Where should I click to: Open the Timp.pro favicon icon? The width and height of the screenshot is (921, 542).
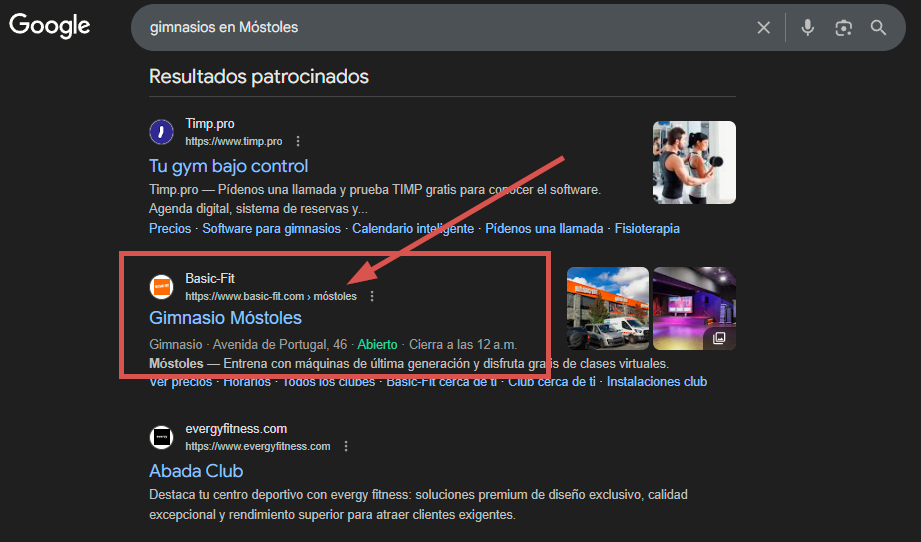(161, 132)
